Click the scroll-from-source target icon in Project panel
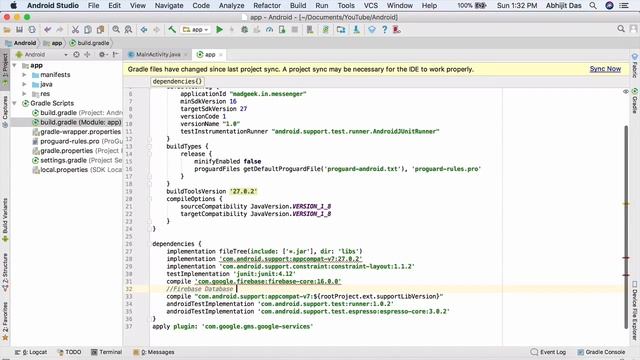Viewport: 640px width, 360px height. point(76,54)
